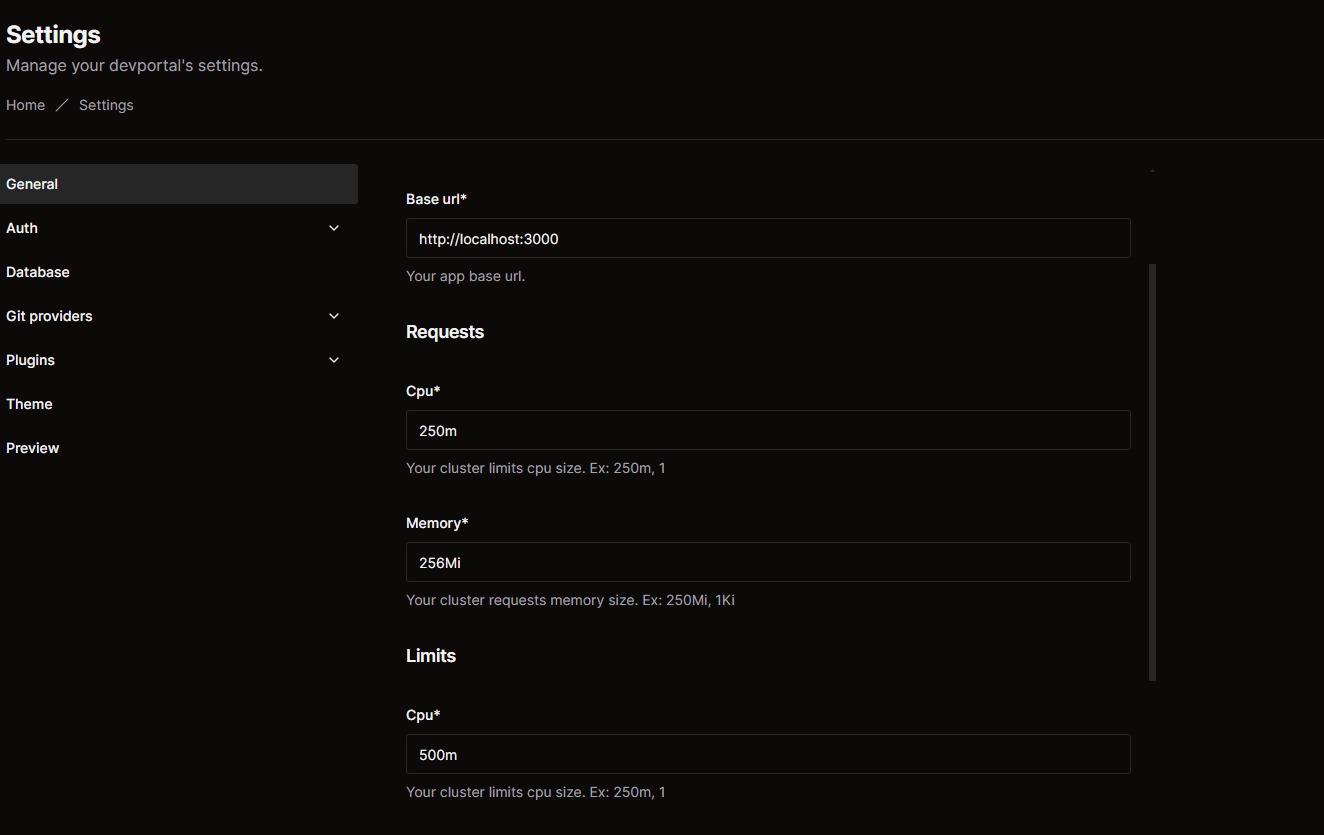Click the Plugins sidebar label
Image resolution: width=1324 pixels, height=835 pixels.
tap(30, 360)
